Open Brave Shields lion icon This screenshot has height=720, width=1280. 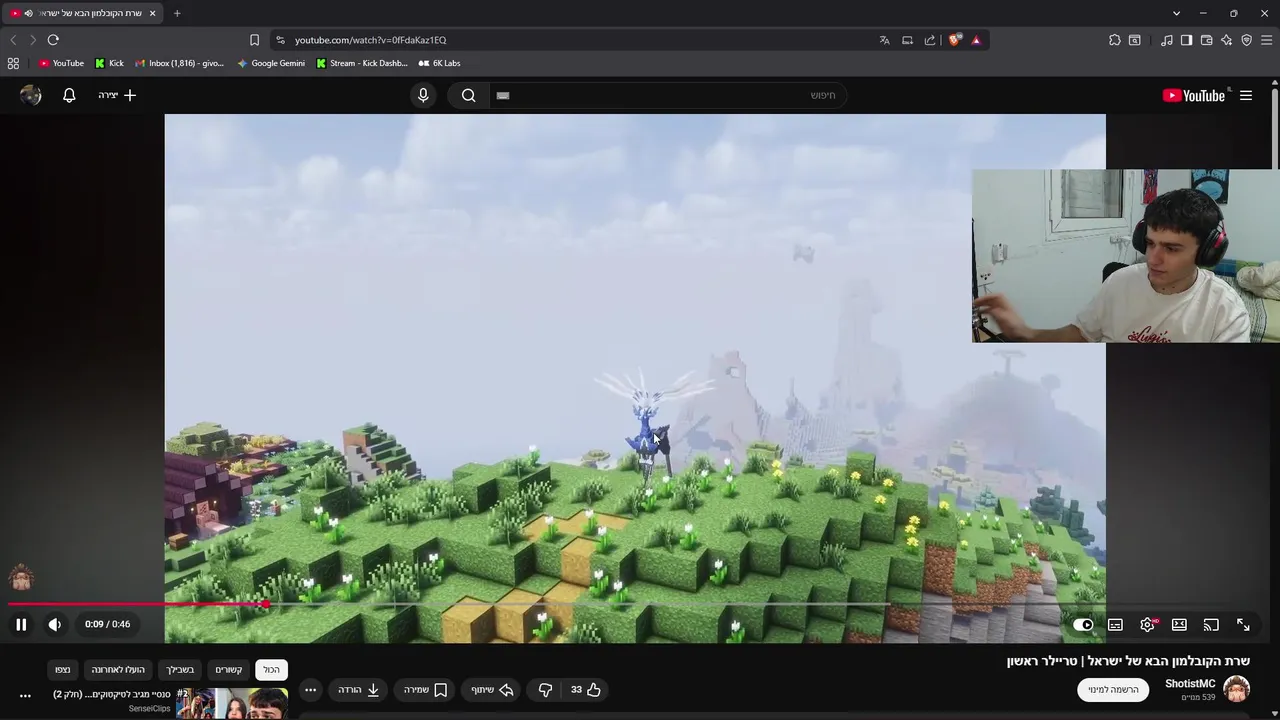click(955, 40)
